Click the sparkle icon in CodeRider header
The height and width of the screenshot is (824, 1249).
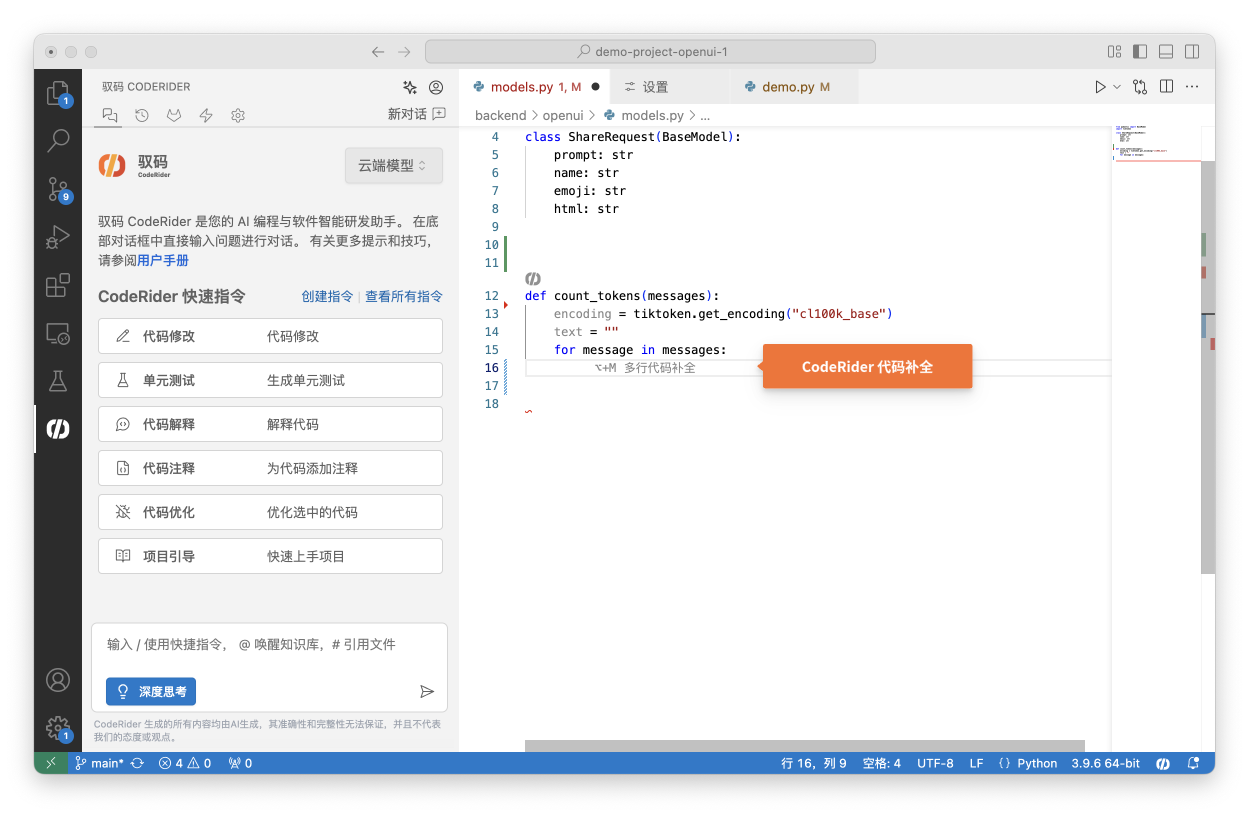410,87
